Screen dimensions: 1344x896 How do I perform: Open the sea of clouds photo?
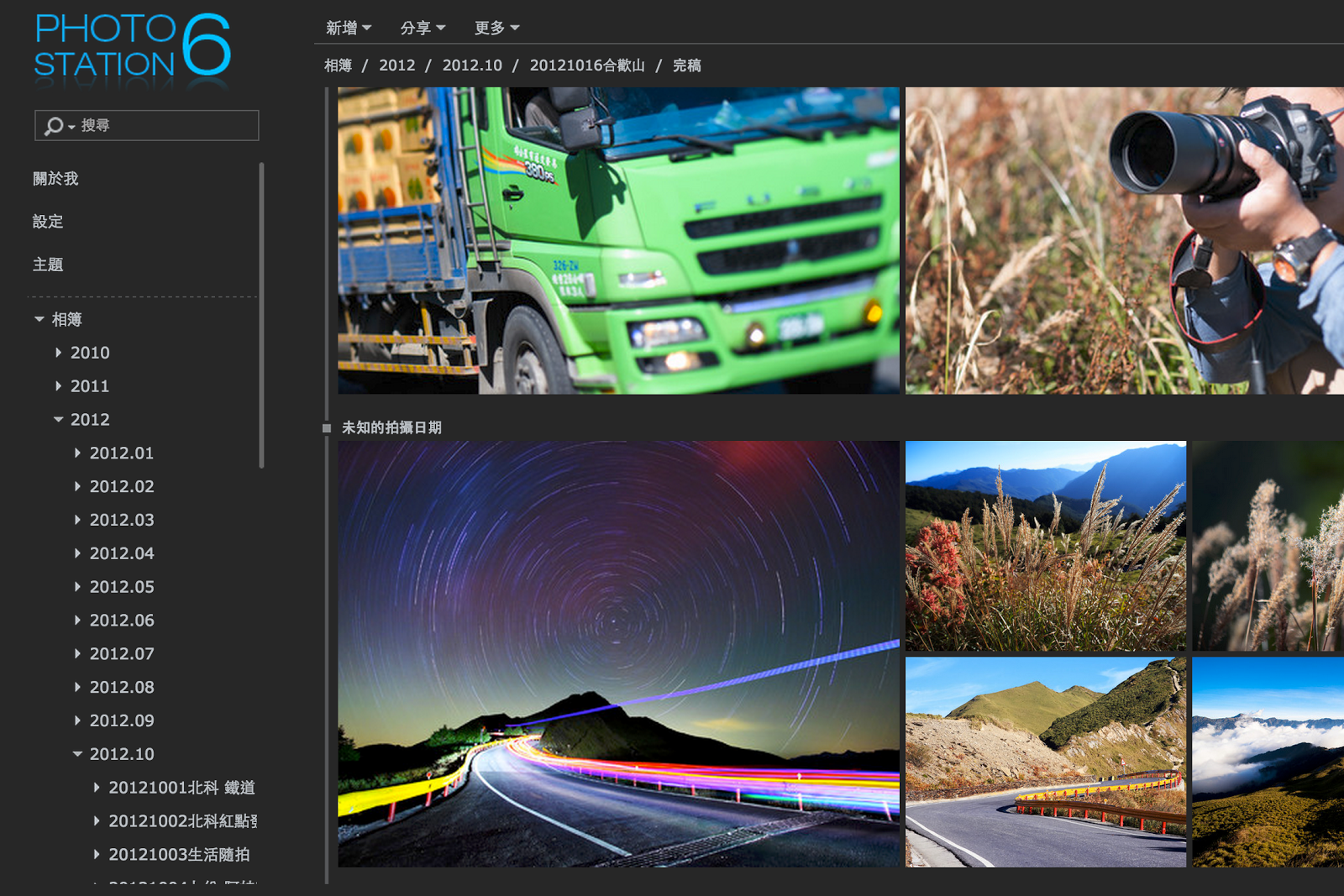point(1268,762)
